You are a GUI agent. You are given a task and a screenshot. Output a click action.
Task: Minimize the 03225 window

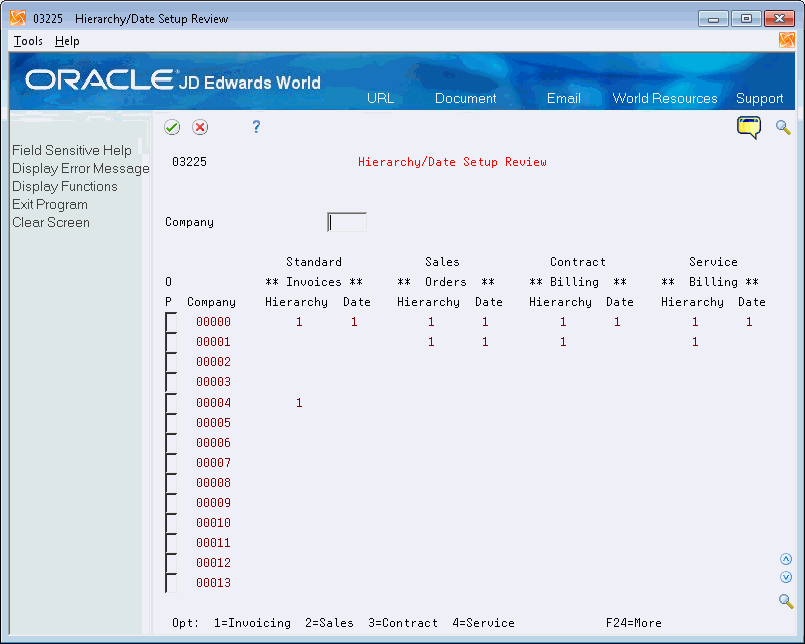(x=713, y=19)
